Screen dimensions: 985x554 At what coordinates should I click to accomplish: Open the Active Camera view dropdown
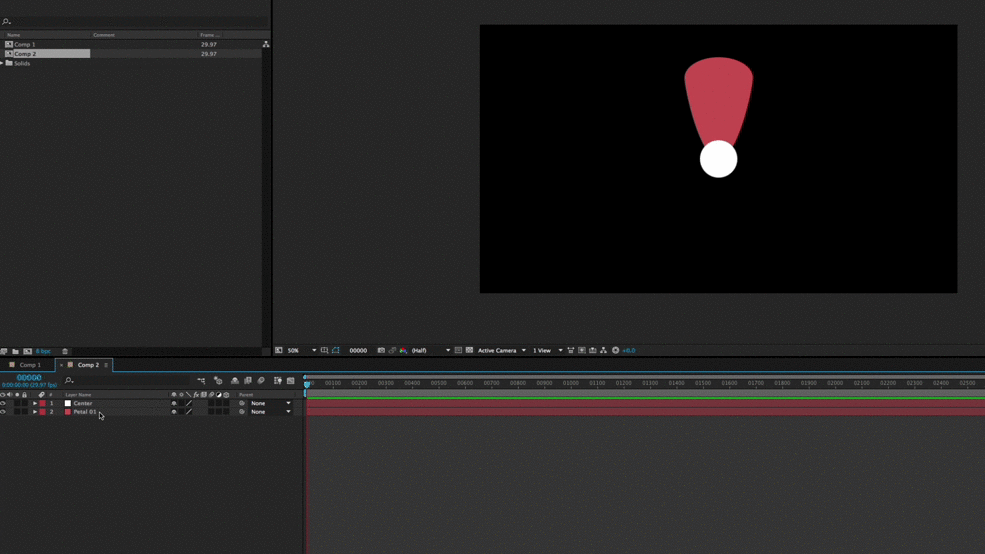[x=501, y=350]
